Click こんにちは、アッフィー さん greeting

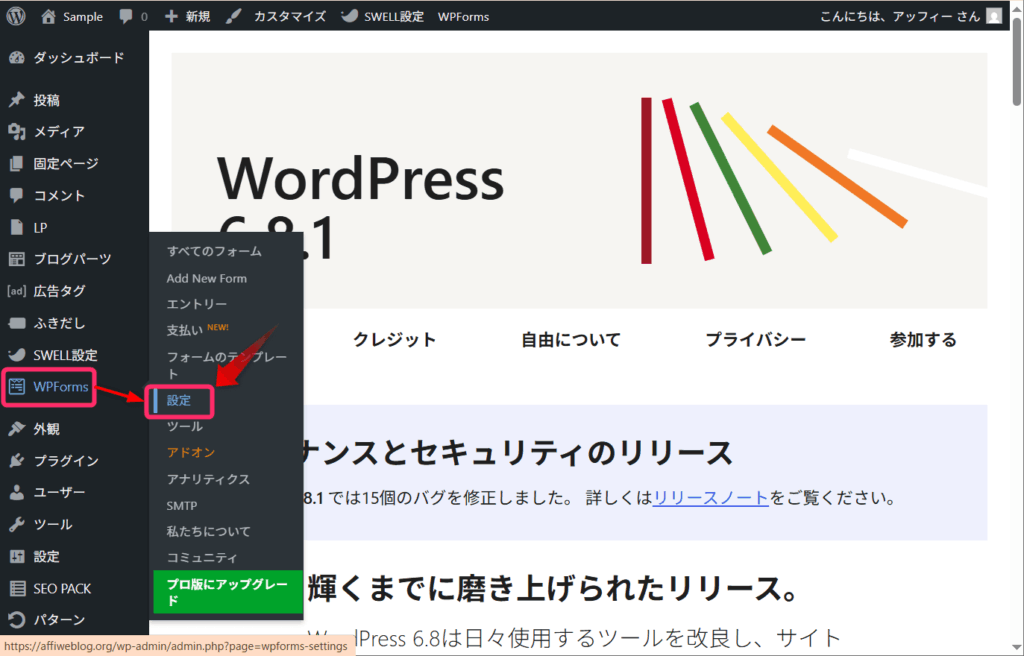(900, 16)
